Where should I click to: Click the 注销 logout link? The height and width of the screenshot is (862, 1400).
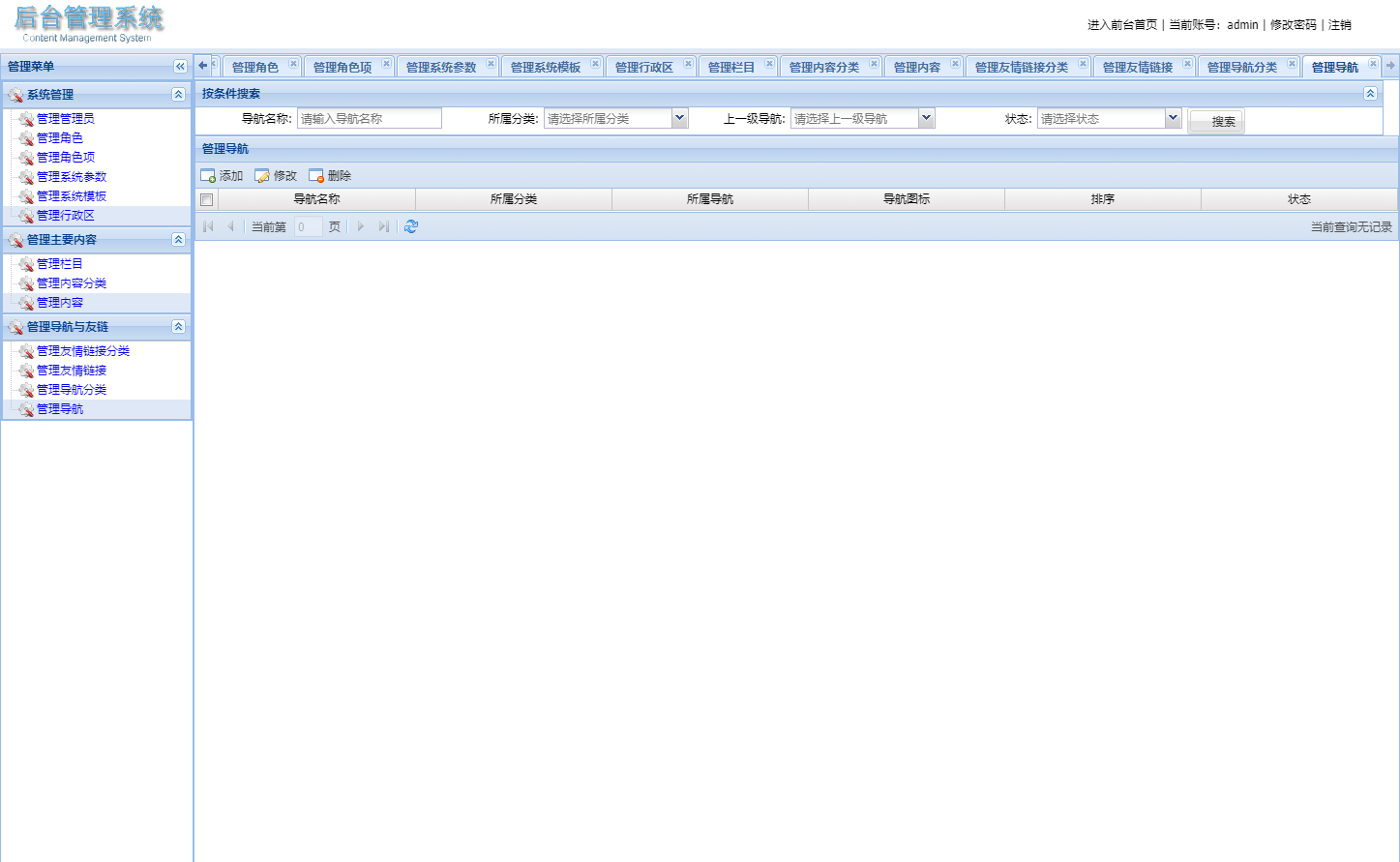point(1342,24)
